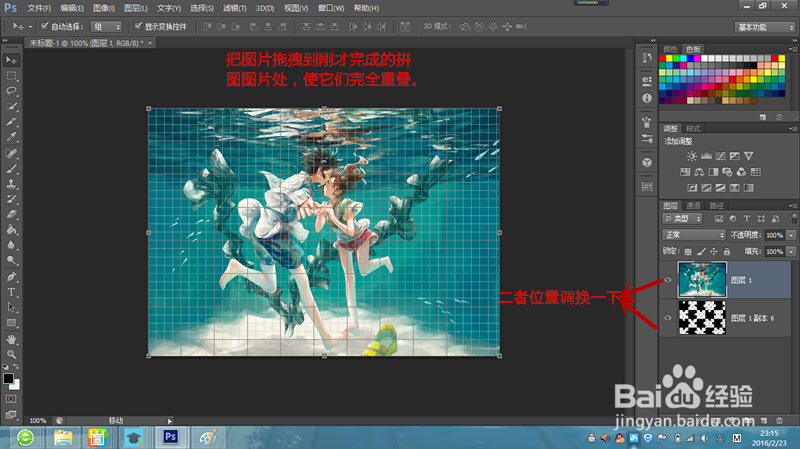This screenshot has width=800, height=449.
Task: Filter layers by text type
Action: (x=746, y=219)
